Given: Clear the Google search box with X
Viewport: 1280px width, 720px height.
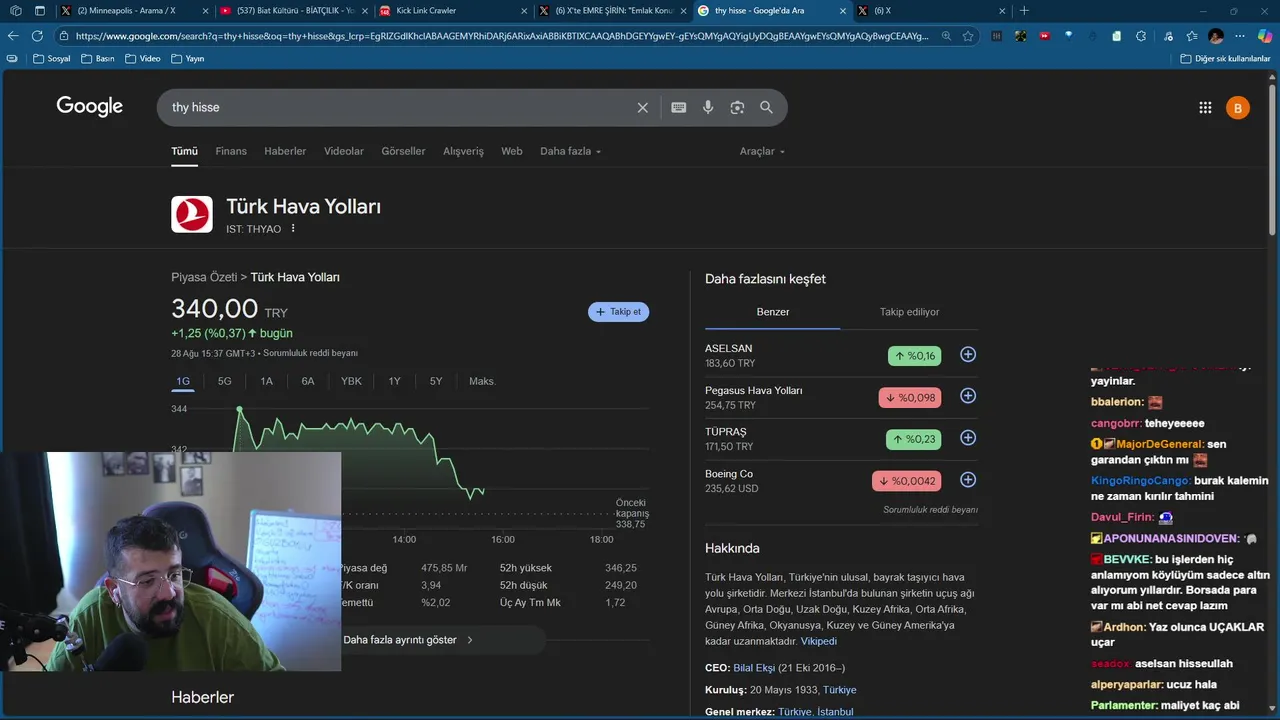Looking at the screenshot, I should point(643,107).
